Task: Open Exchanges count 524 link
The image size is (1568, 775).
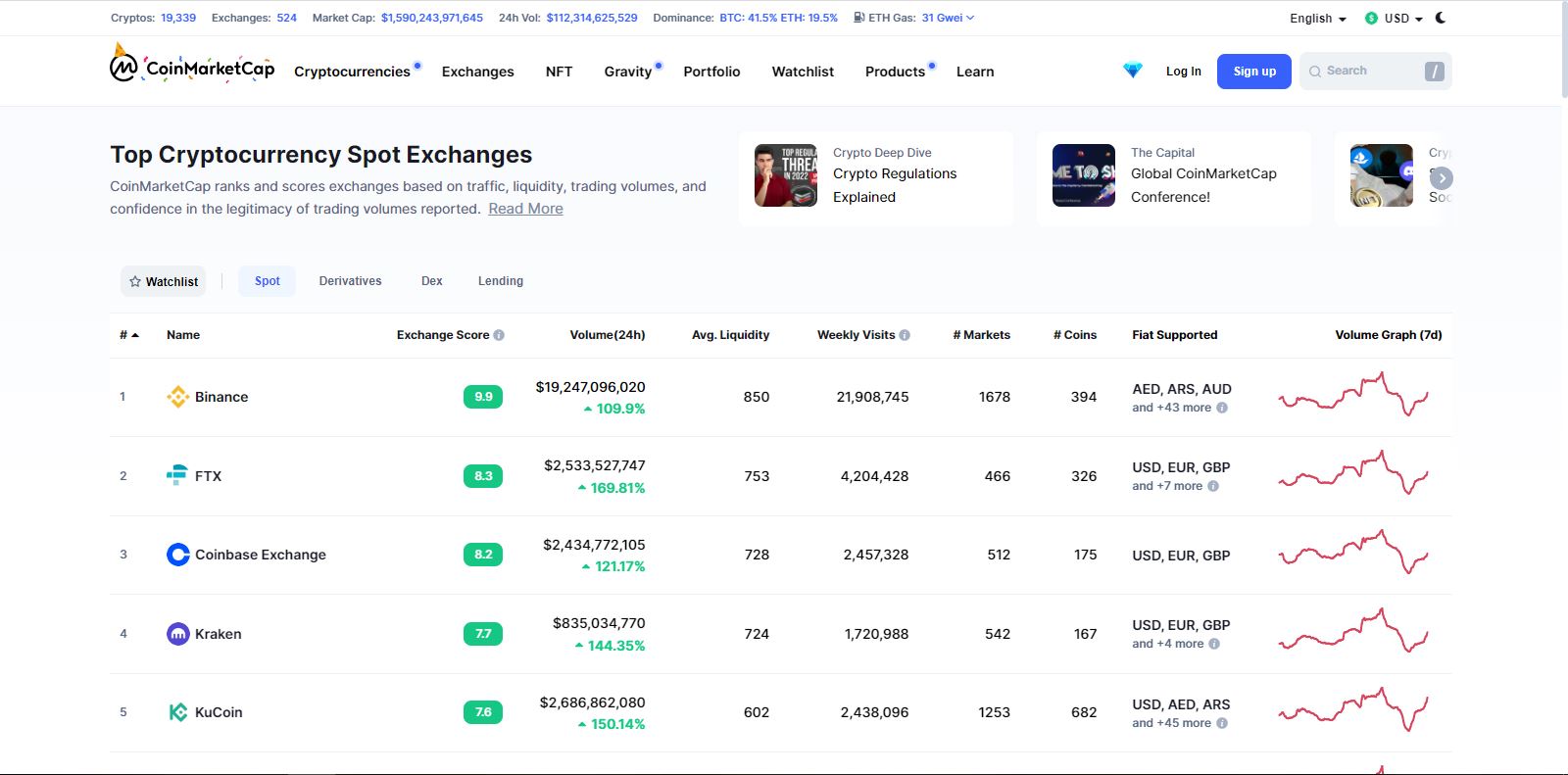Action: (x=286, y=18)
